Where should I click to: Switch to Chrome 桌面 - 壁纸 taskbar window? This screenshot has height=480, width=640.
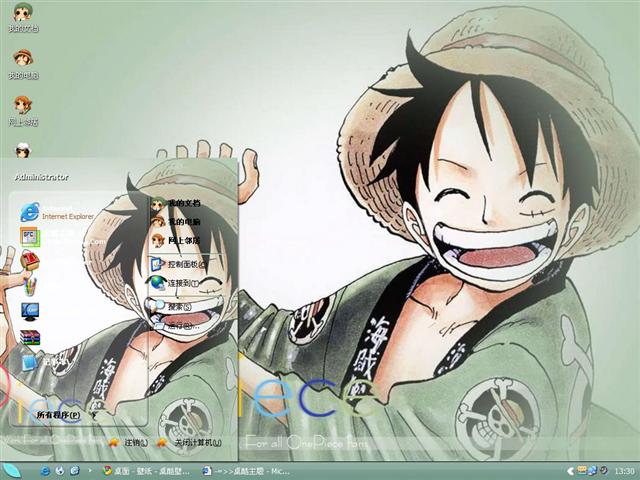point(147,471)
